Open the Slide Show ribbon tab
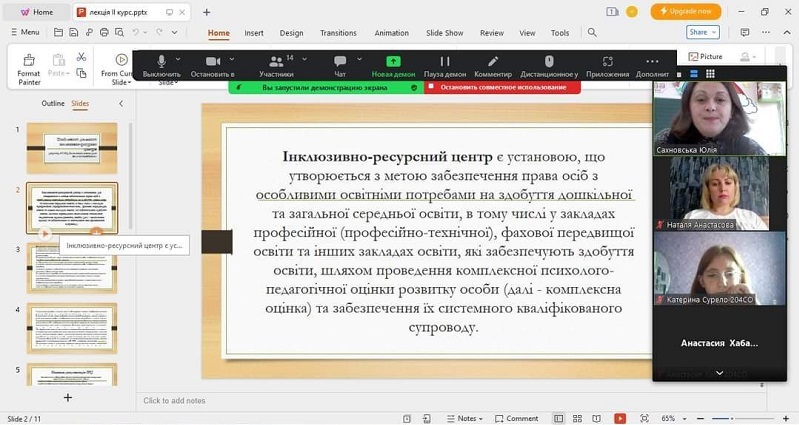 [444, 33]
